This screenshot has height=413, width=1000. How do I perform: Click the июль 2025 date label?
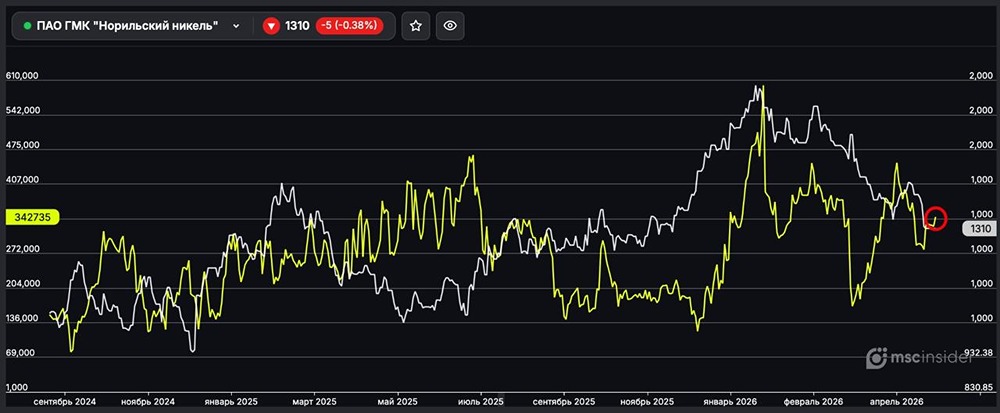pos(481,402)
